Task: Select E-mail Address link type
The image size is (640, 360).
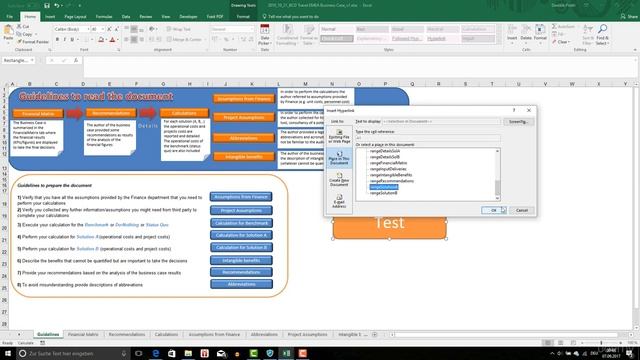Action: pyautogui.click(x=339, y=201)
